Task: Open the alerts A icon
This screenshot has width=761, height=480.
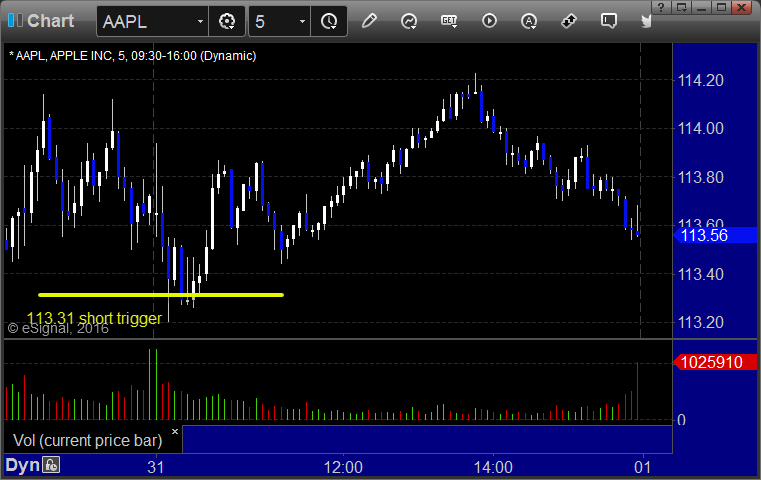Action: tap(529, 21)
